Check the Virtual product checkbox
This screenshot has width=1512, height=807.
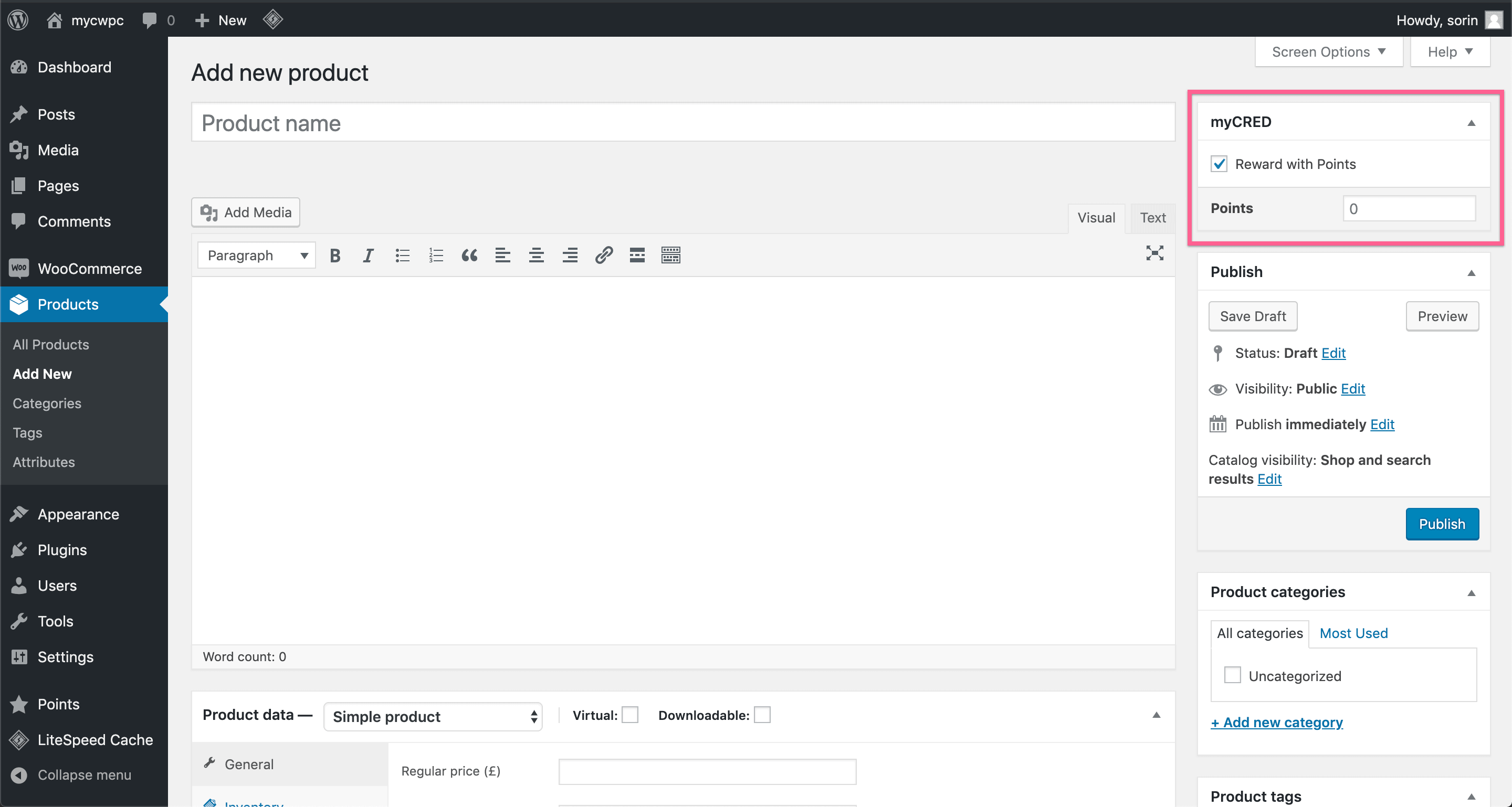coord(630,715)
